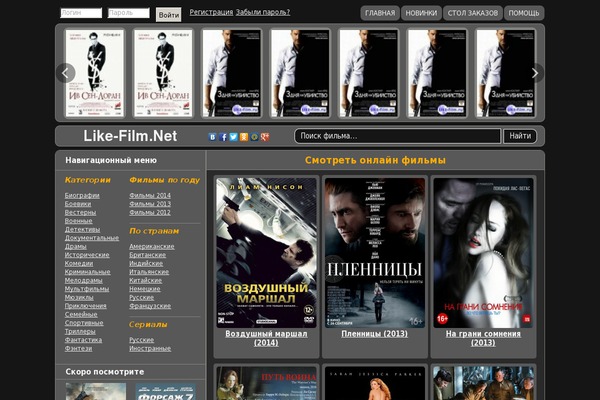Click the Пленницы (2013) title link

coord(375,334)
